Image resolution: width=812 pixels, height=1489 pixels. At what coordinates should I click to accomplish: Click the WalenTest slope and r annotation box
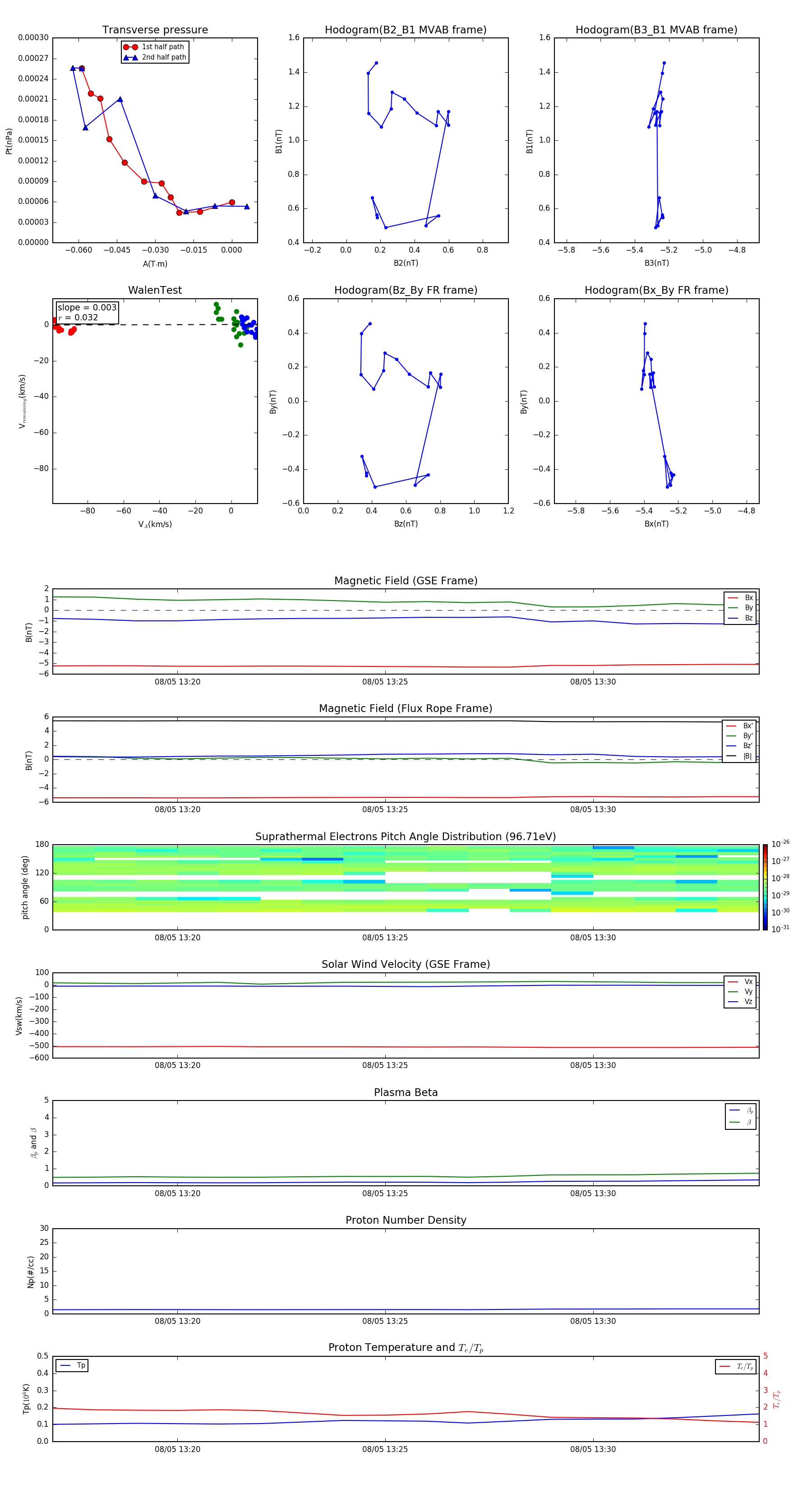tap(87, 312)
